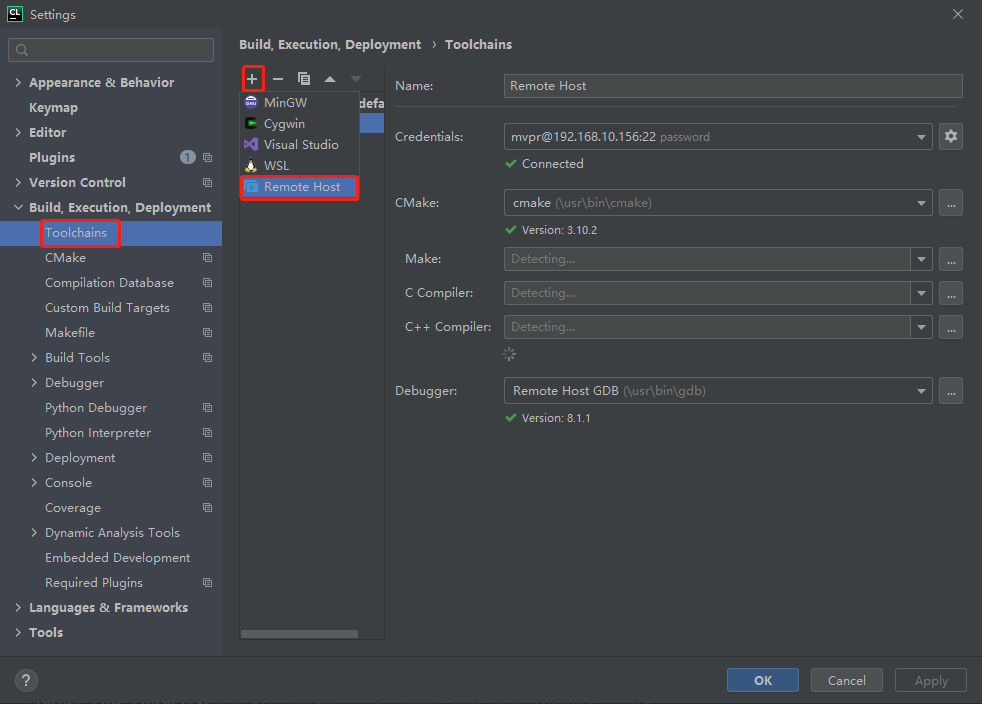
Task: Click the help question mark button
Action: [x=26, y=680]
